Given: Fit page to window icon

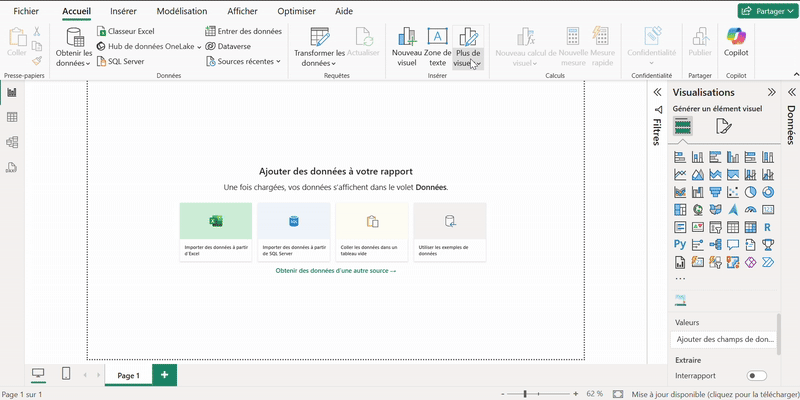Looking at the screenshot, I should coord(618,394).
